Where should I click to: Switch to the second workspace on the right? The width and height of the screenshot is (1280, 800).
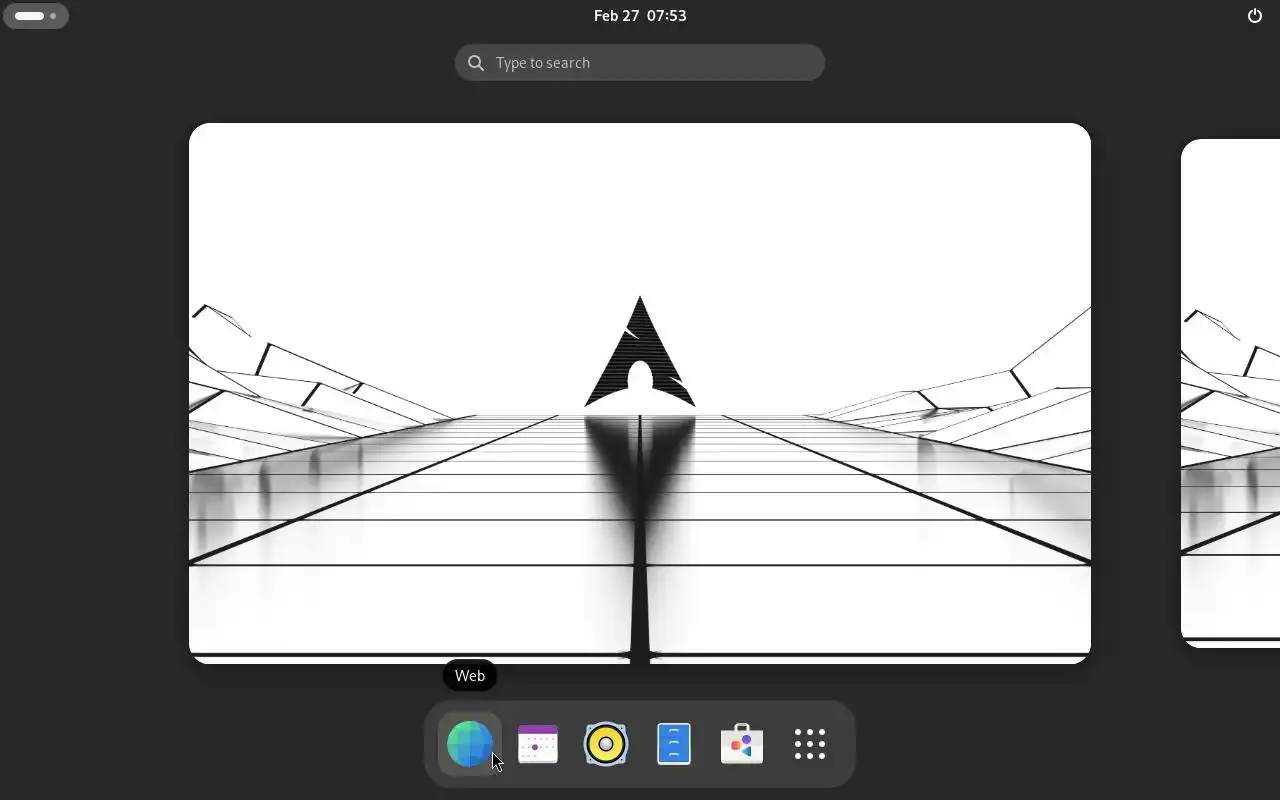click(x=1231, y=393)
